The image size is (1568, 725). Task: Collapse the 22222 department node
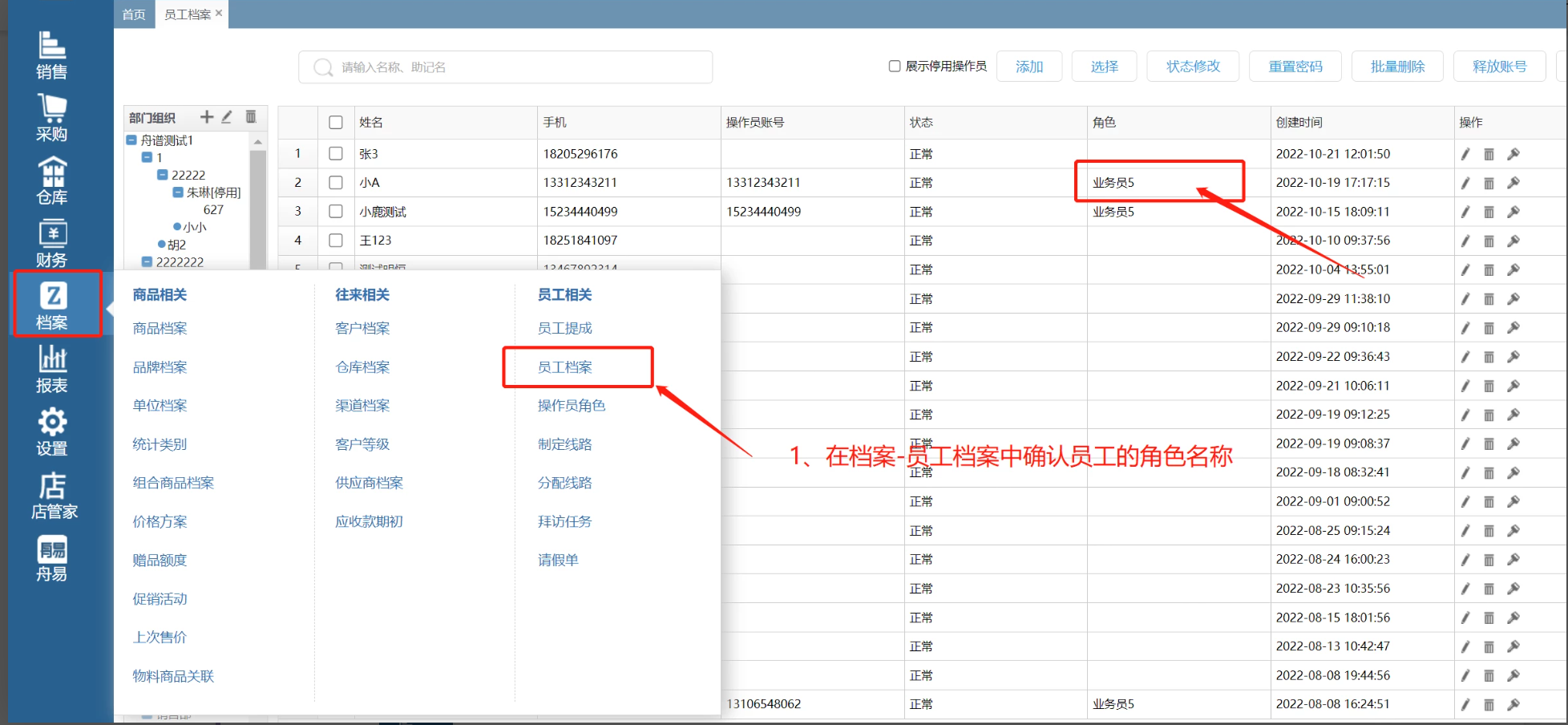tap(162, 175)
